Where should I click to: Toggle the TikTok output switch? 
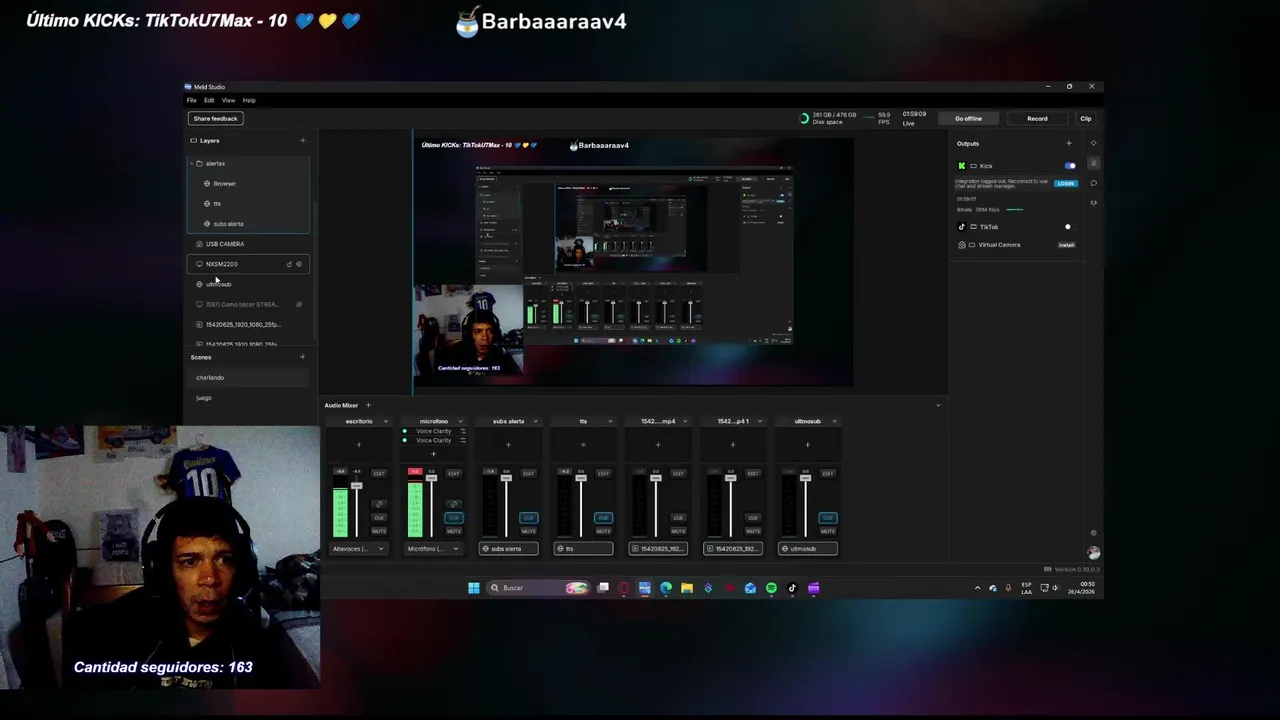[x=1070, y=227]
